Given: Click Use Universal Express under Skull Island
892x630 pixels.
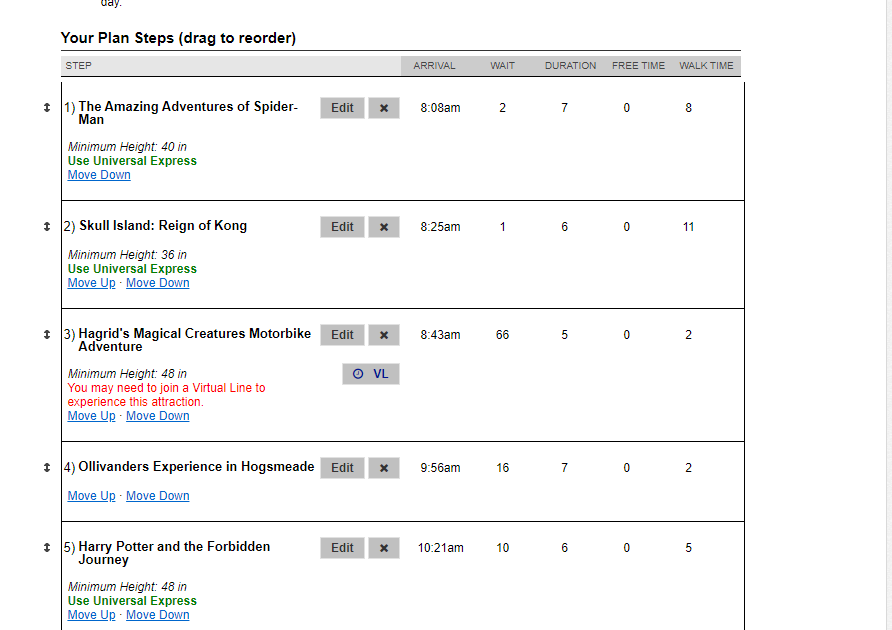Looking at the screenshot, I should 132,269.
